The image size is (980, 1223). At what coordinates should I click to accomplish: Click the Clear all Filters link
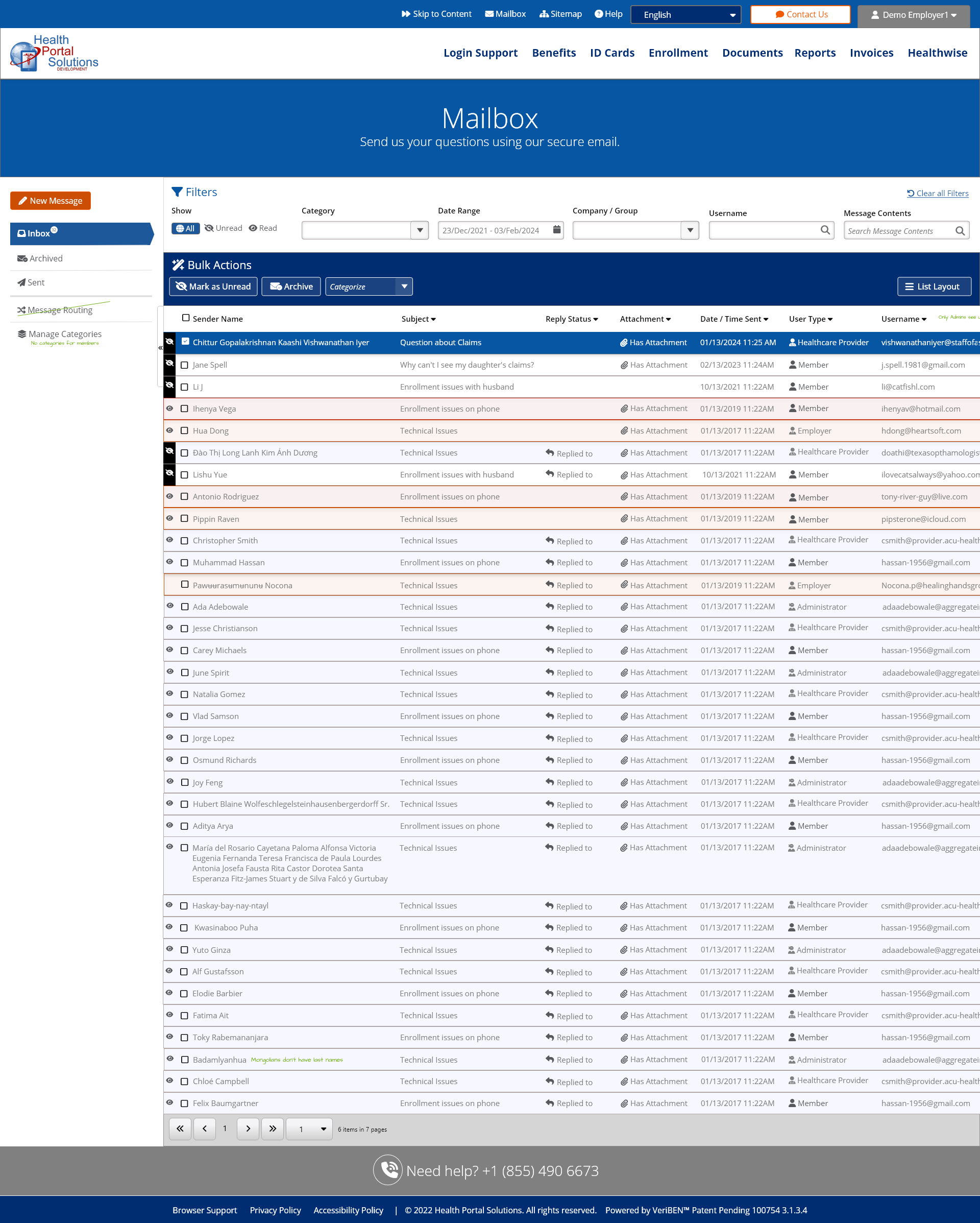pos(938,194)
